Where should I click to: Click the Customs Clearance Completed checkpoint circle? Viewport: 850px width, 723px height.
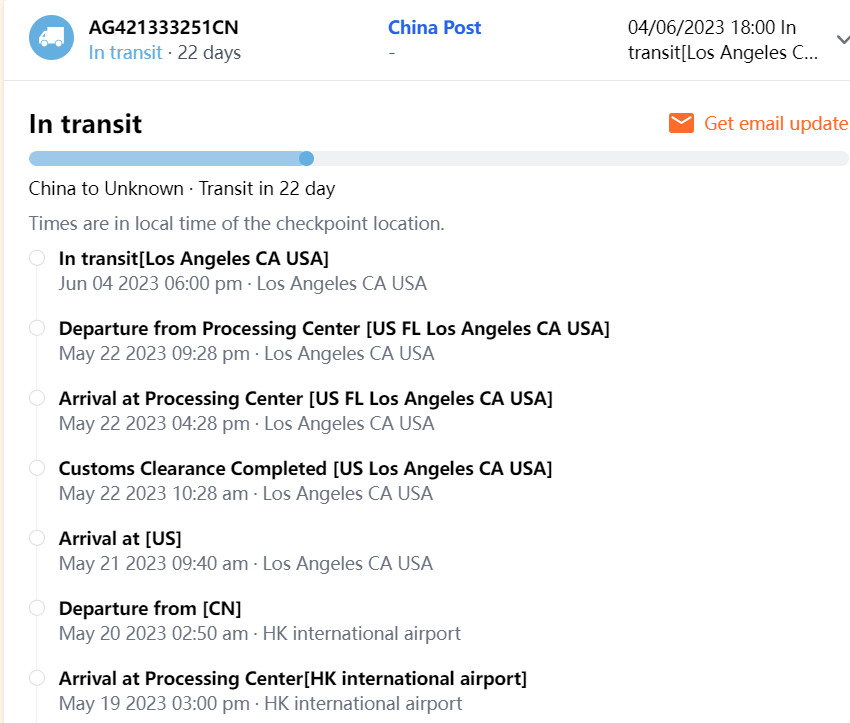click(x=37, y=468)
